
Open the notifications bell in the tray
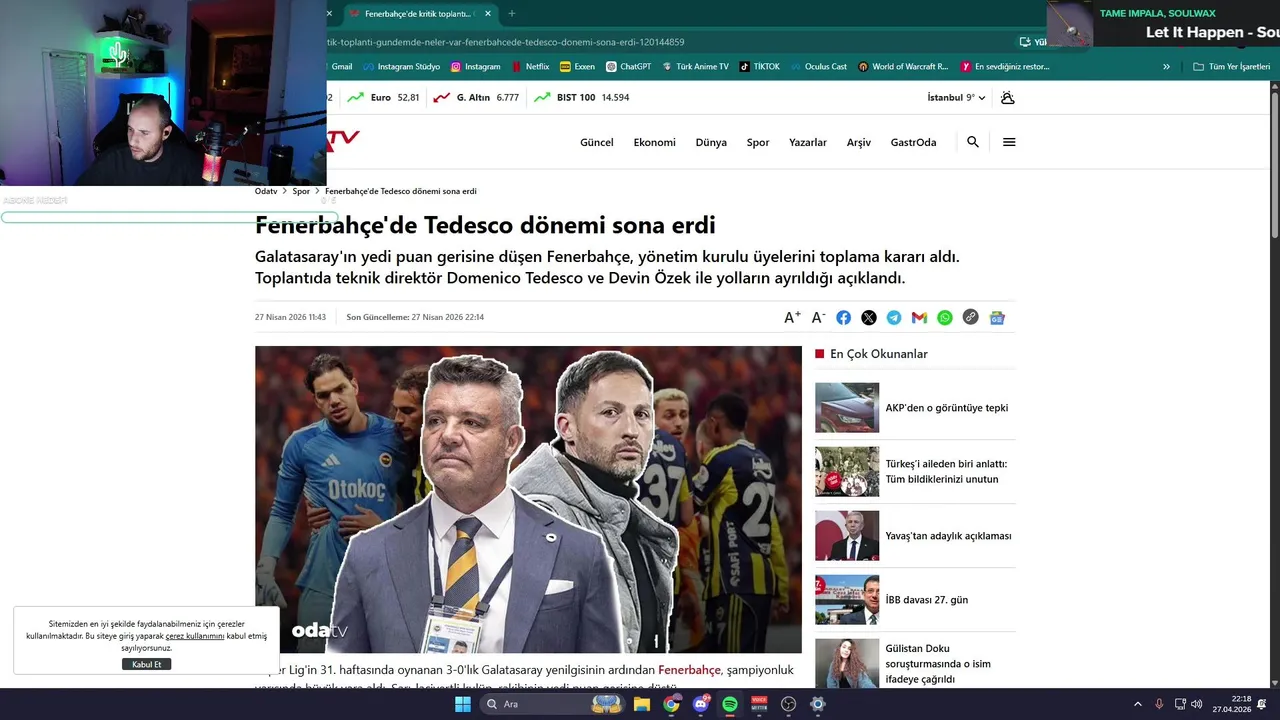(1263, 704)
